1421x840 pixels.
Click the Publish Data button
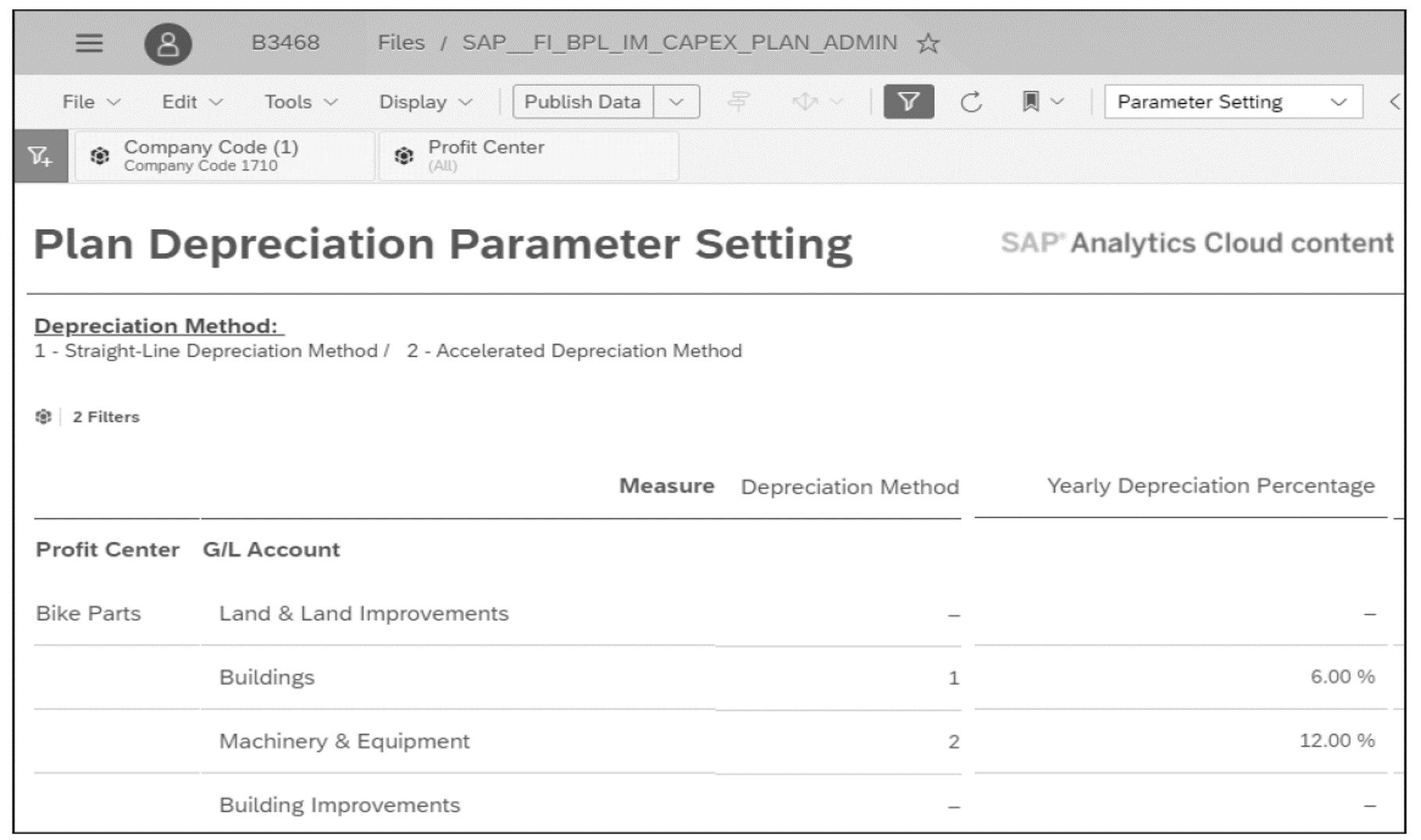coord(583,101)
